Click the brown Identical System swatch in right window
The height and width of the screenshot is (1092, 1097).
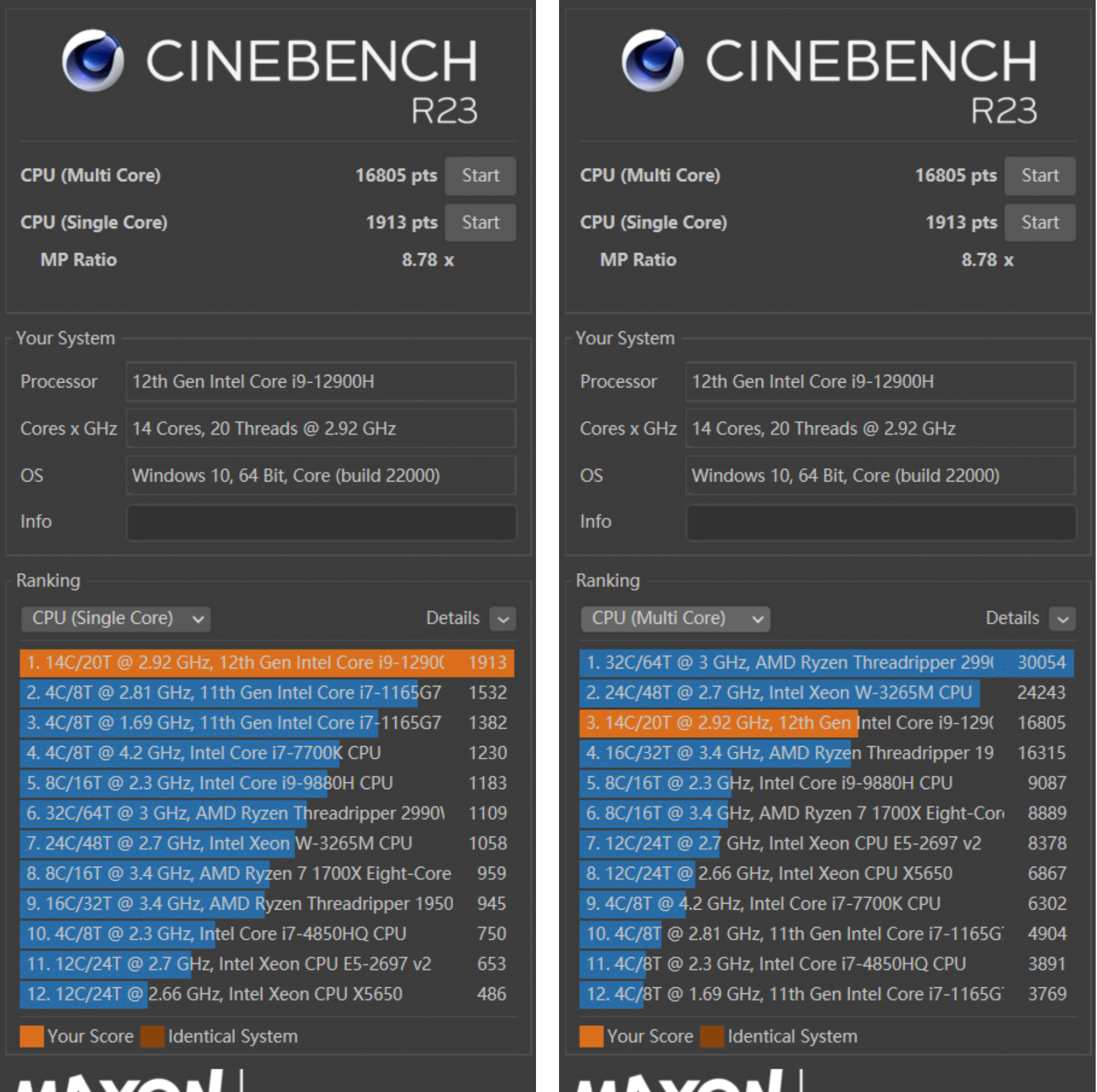tap(712, 1037)
